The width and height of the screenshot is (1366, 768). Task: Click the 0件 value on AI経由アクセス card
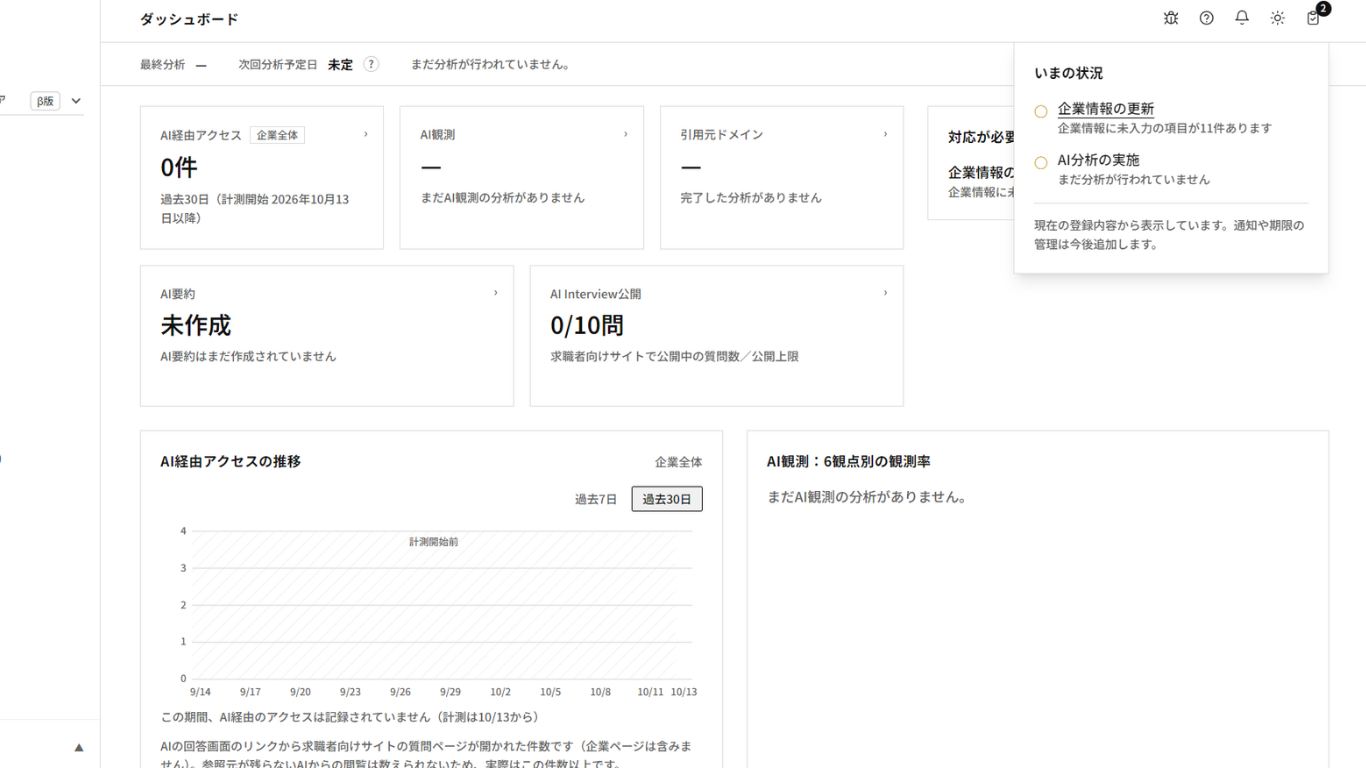pyautogui.click(x=179, y=166)
